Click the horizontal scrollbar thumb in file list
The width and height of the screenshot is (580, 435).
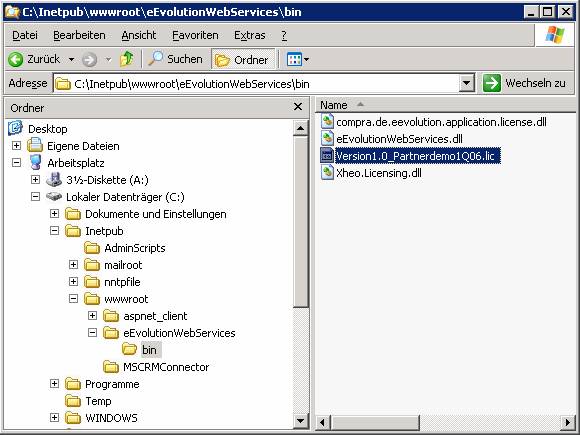point(375,422)
